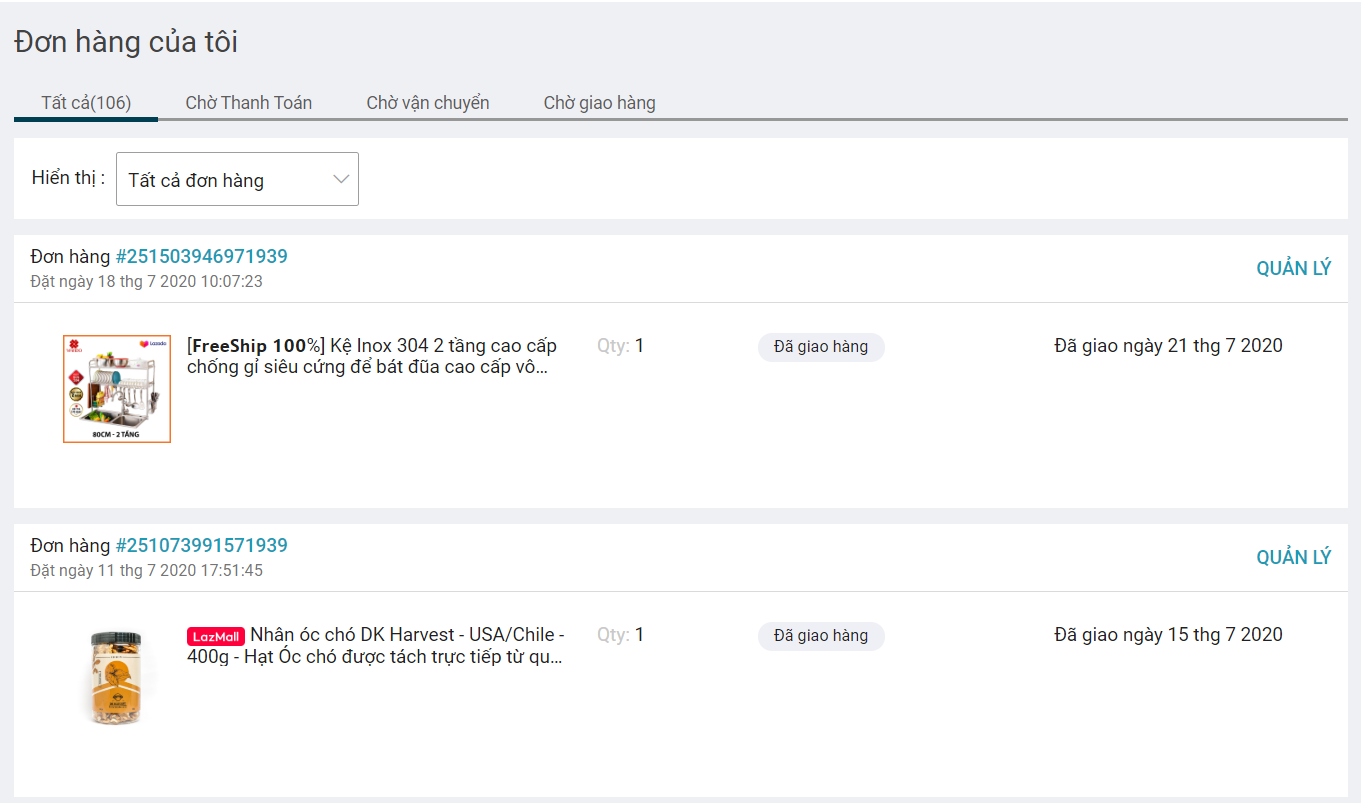The width and height of the screenshot is (1361, 803).
Task: Click Đã giao hàng status on walnut order
Action: click(820, 636)
